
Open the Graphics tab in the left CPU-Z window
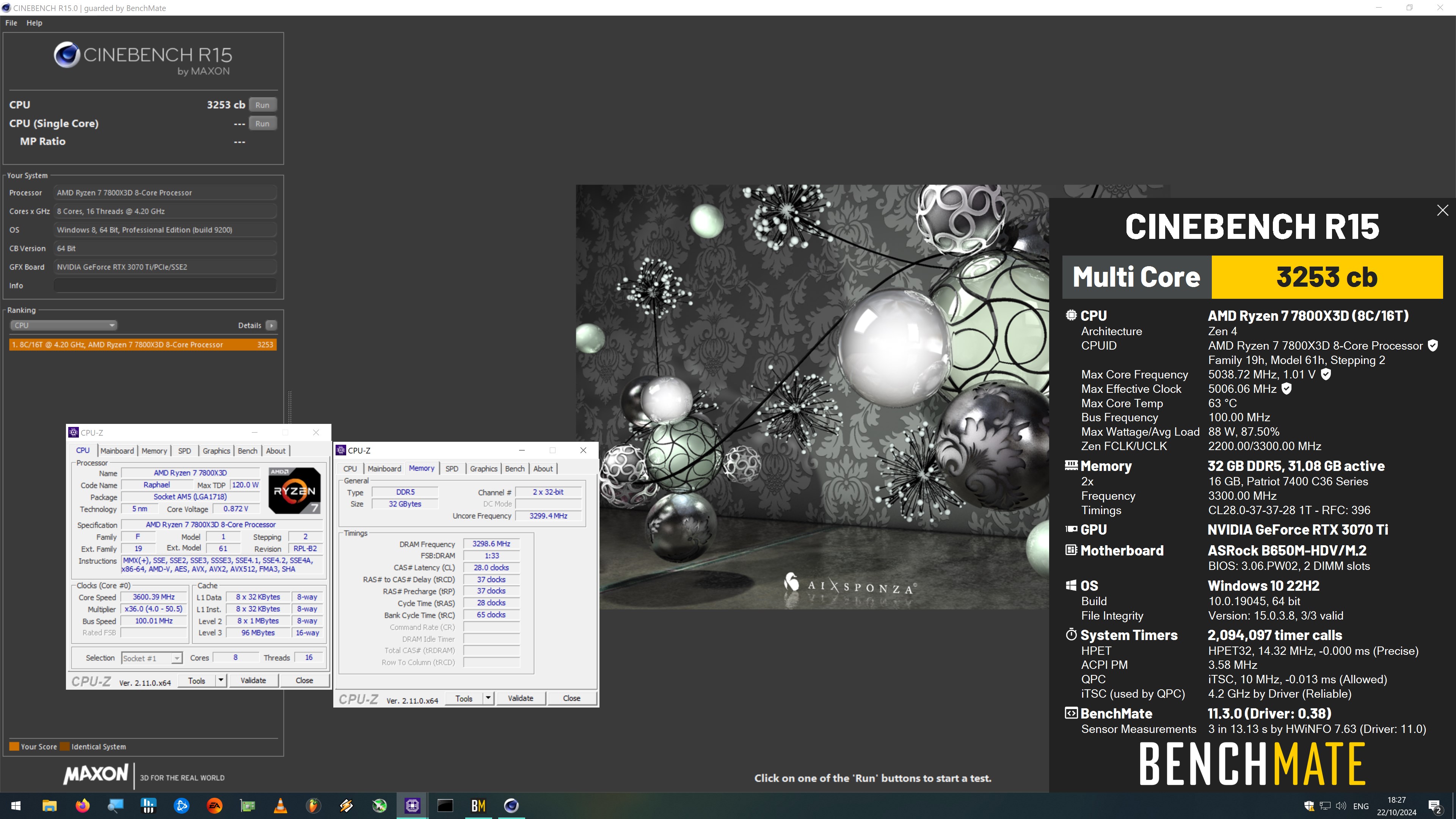(217, 450)
